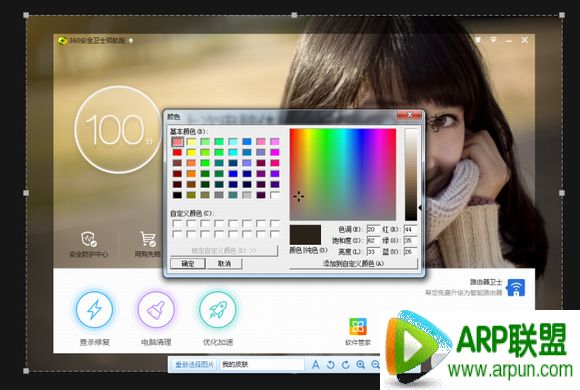Click the hue 色调 input field

(x=373, y=229)
